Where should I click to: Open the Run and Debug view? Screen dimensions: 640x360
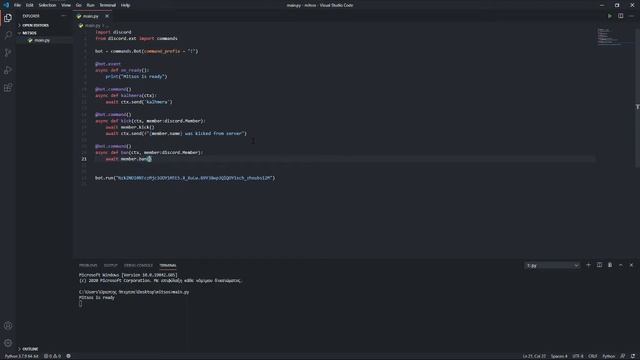pos(8,70)
